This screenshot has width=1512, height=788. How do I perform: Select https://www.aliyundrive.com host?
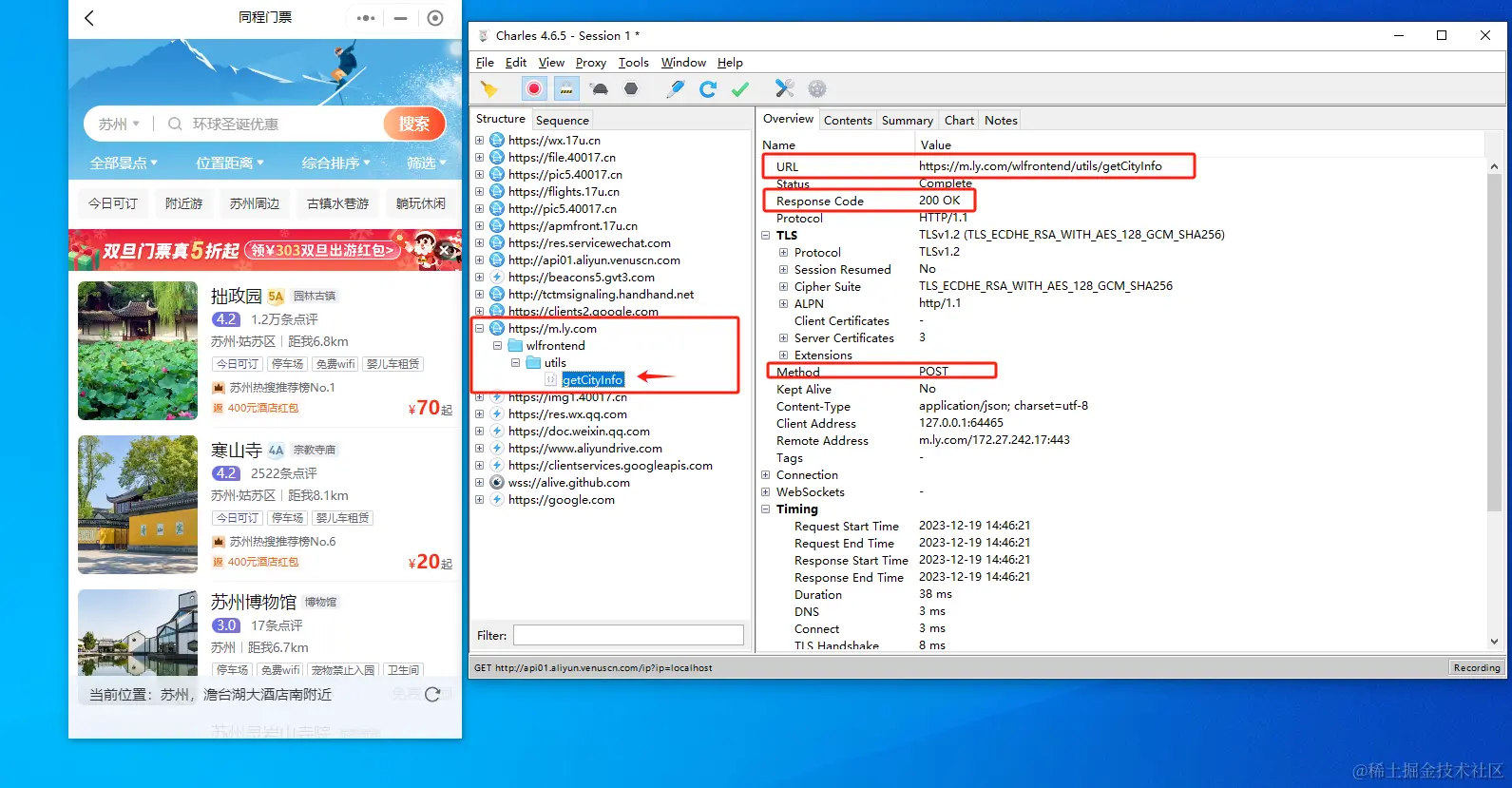(x=584, y=449)
